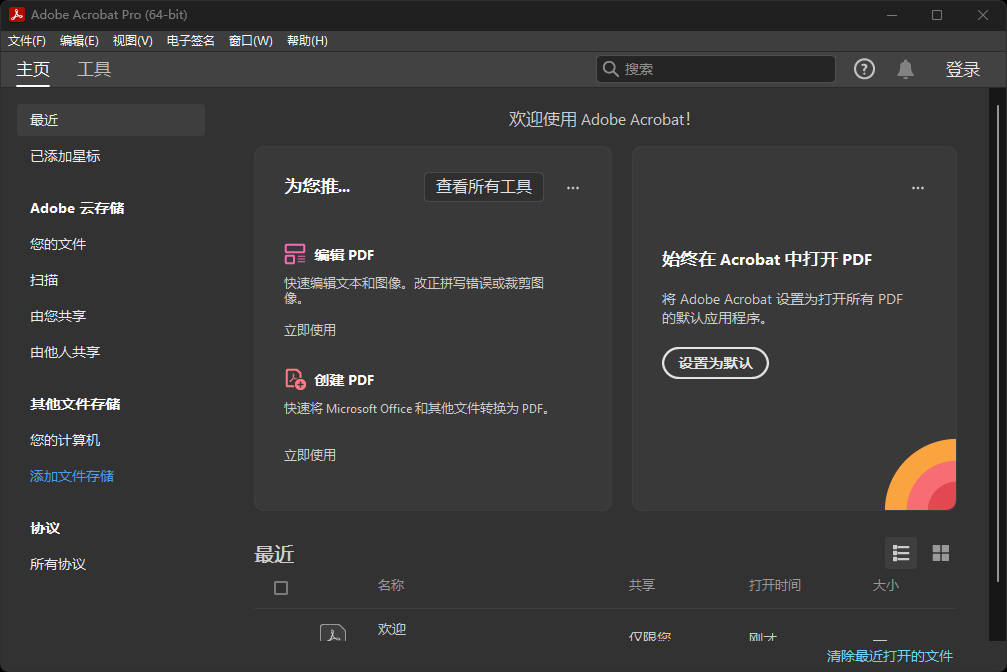This screenshot has height=672, width=1007.
Task: Open the 欢迎 file in recent list
Action: point(392,629)
